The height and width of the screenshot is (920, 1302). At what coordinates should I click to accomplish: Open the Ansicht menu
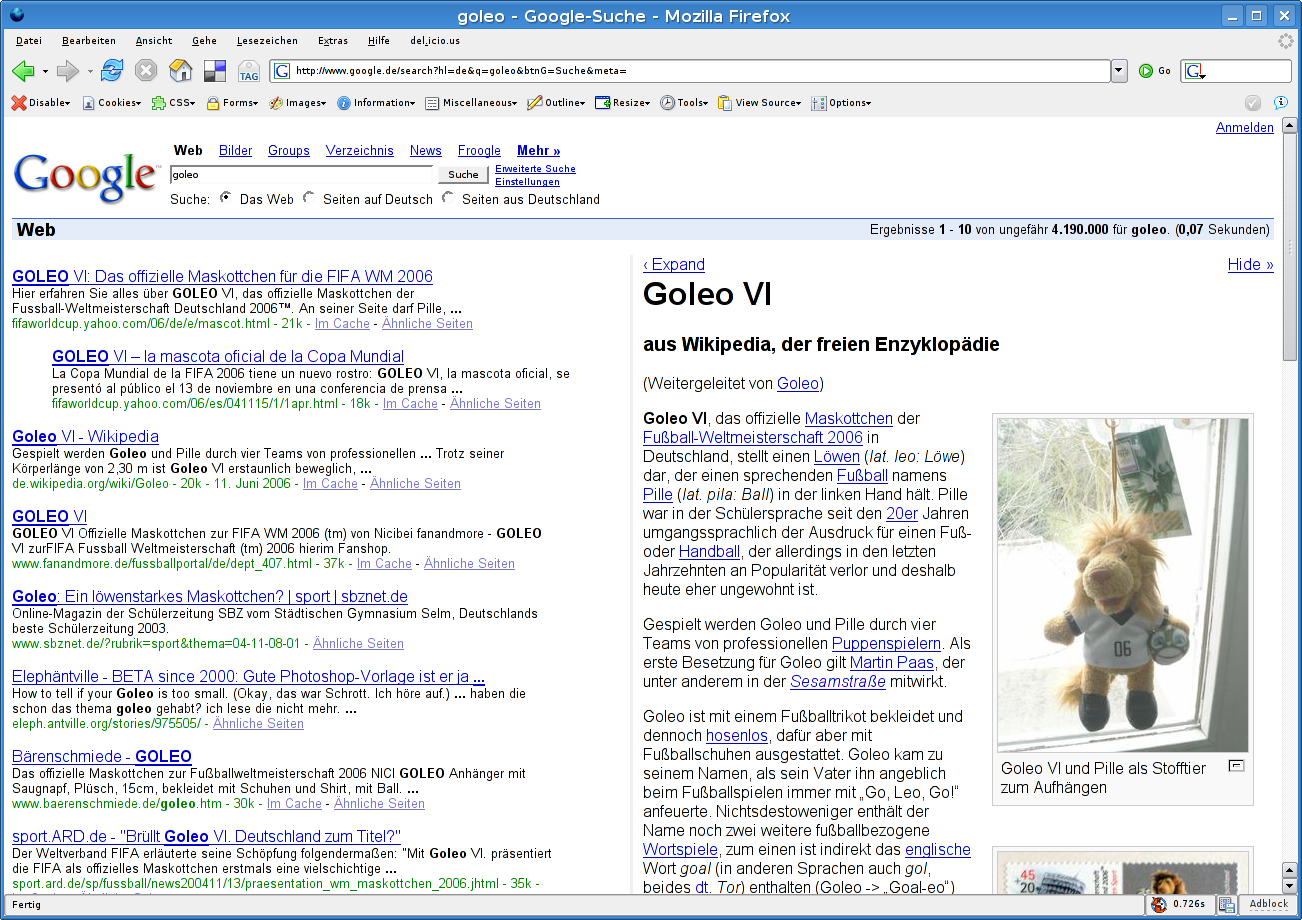[x=154, y=41]
